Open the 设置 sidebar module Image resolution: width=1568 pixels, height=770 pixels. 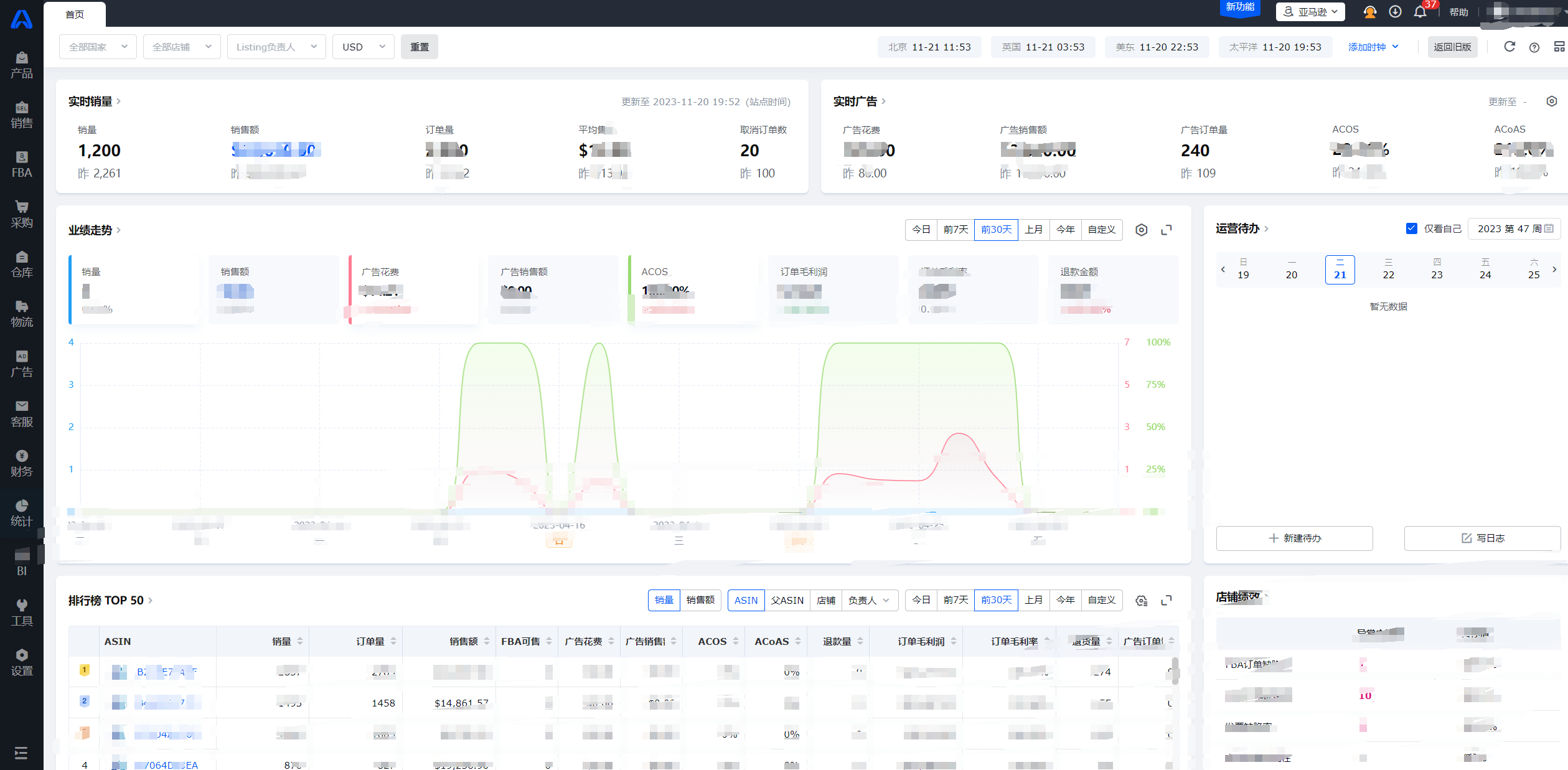click(22, 663)
